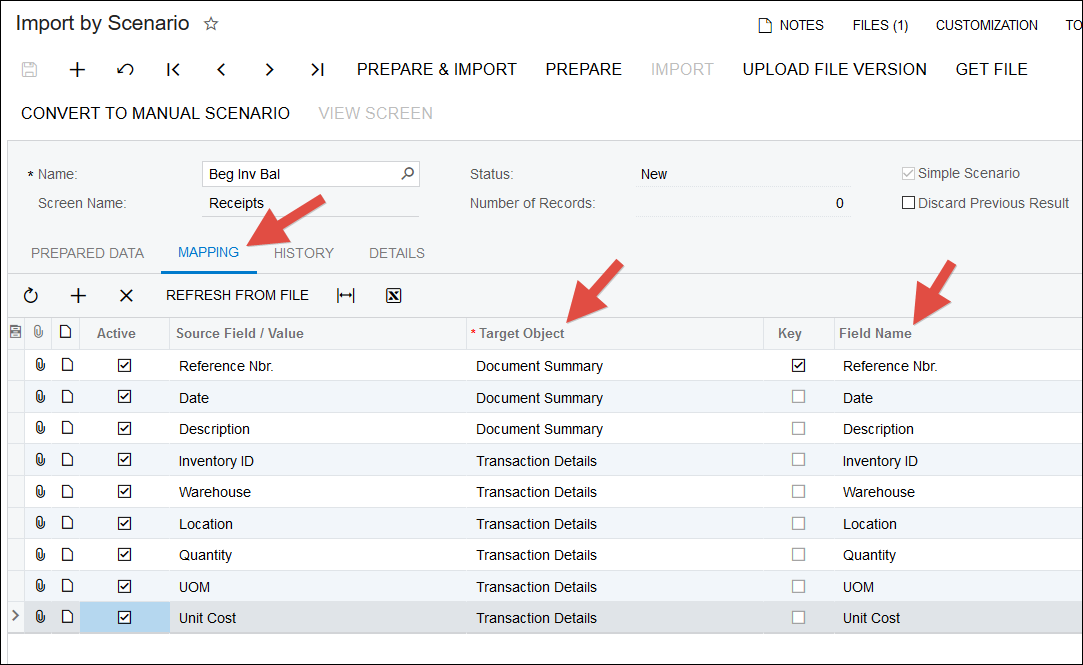Switch to the Prepared Data tab
1083x665 pixels.
point(87,253)
